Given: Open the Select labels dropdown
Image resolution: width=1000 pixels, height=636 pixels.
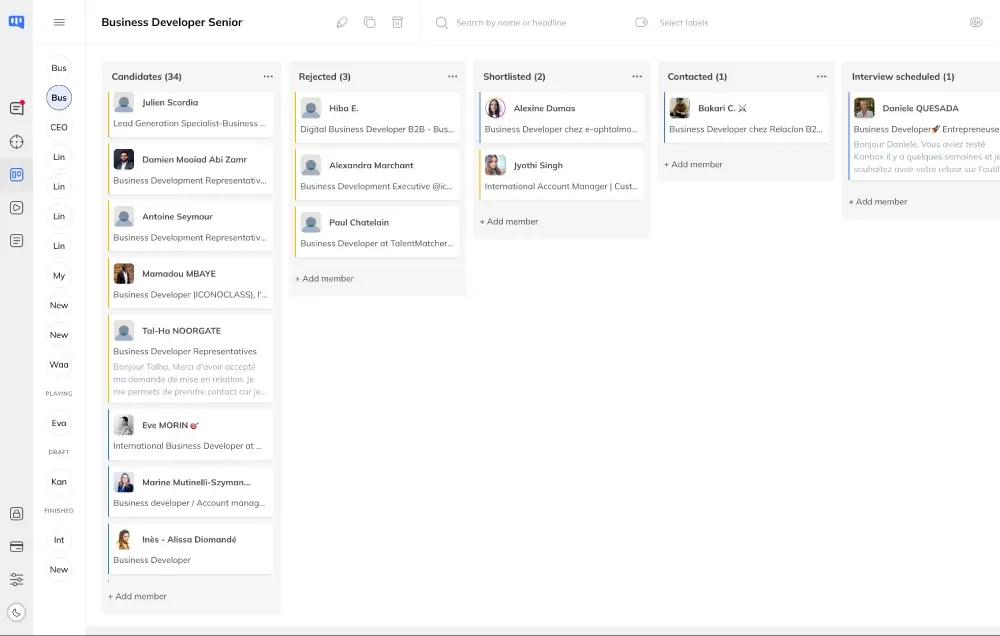Looking at the screenshot, I should pos(684,23).
